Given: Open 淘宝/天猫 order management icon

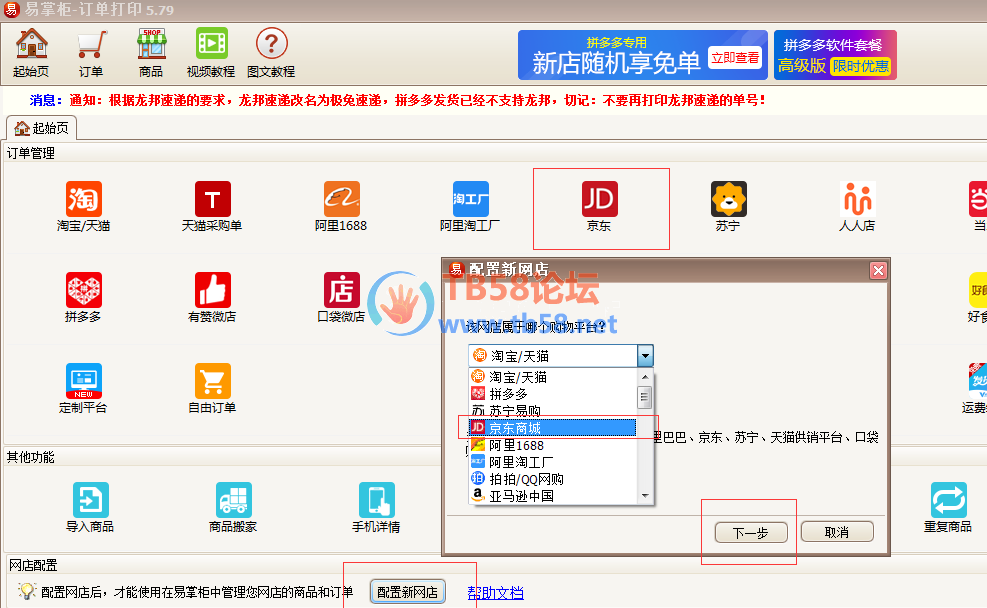Looking at the screenshot, I should pos(83,206).
